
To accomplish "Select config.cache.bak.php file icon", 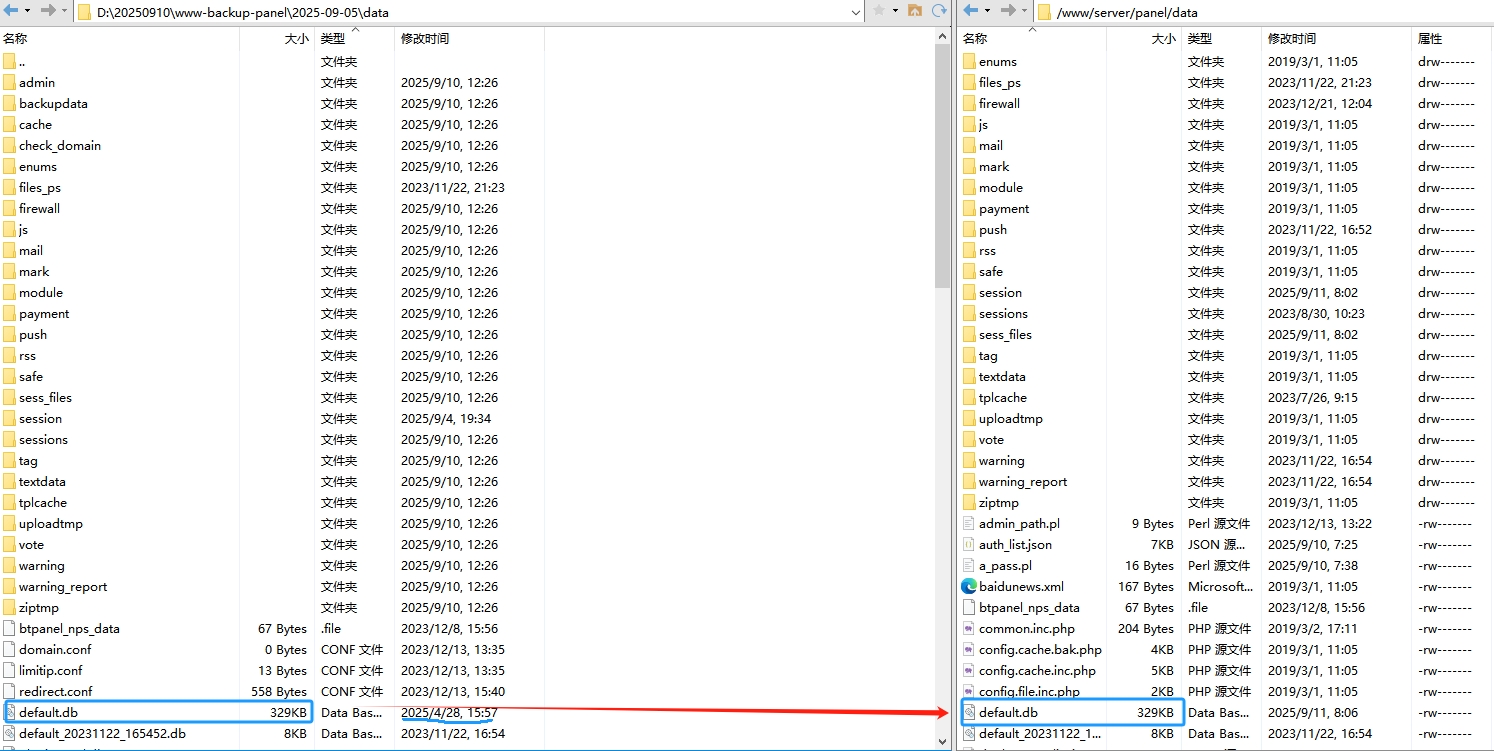I will (968, 649).
